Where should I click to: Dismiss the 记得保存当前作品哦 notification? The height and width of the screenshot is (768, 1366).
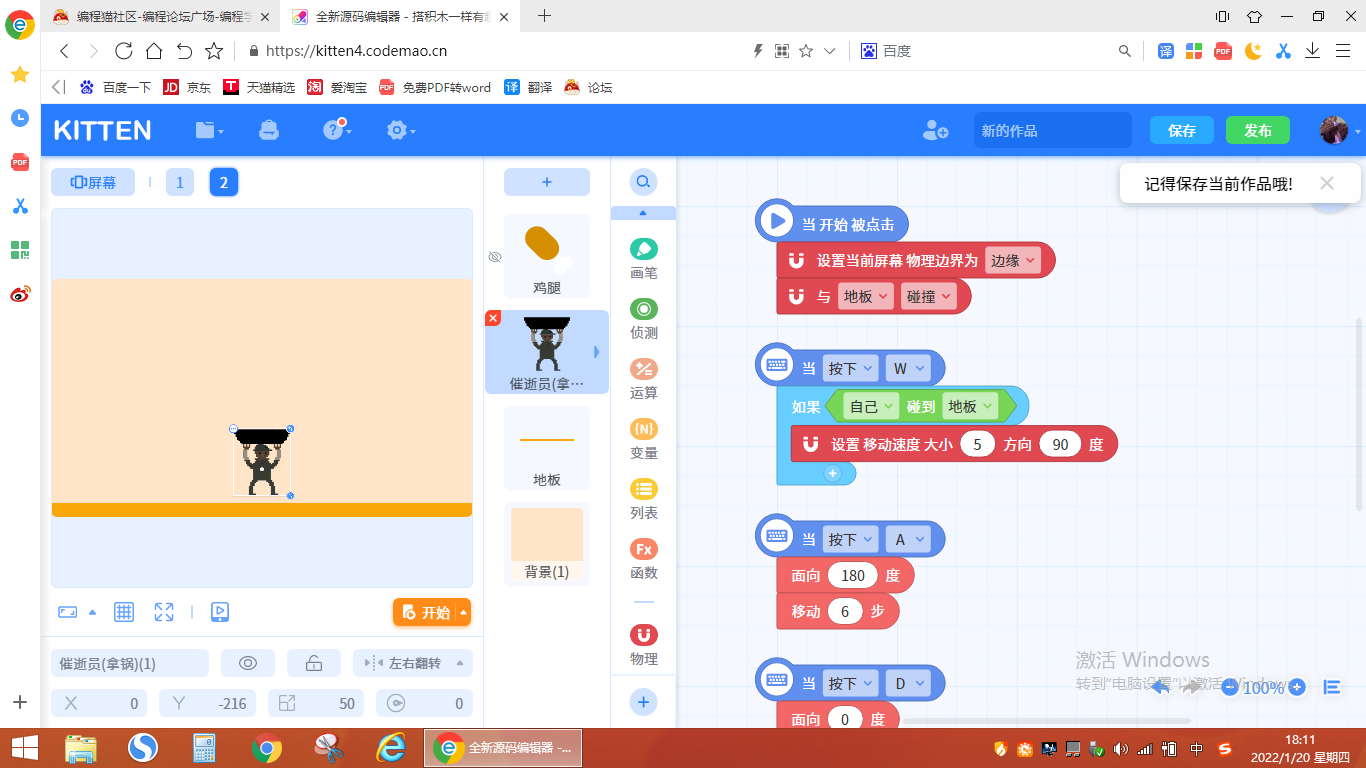tap(1326, 183)
